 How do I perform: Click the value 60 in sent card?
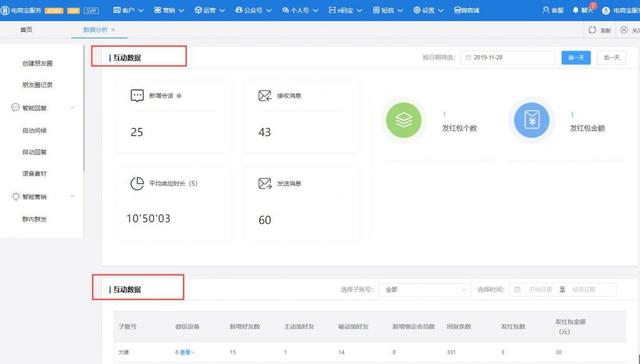coord(264,220)
